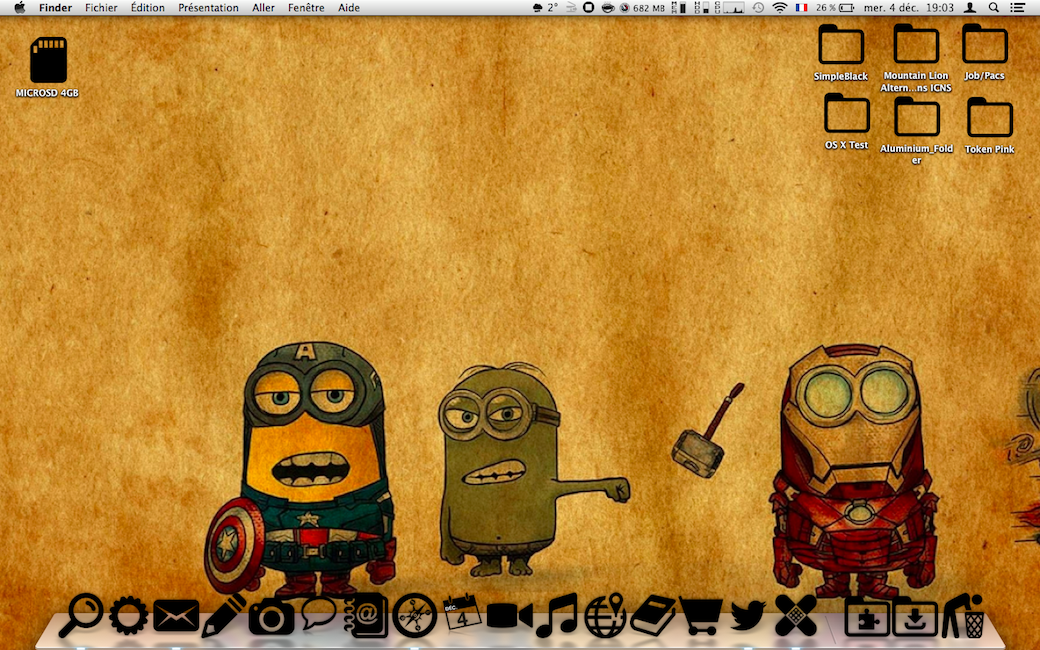
Task: Launch iBooks book icon in Dock
Action: coord(653,615)
